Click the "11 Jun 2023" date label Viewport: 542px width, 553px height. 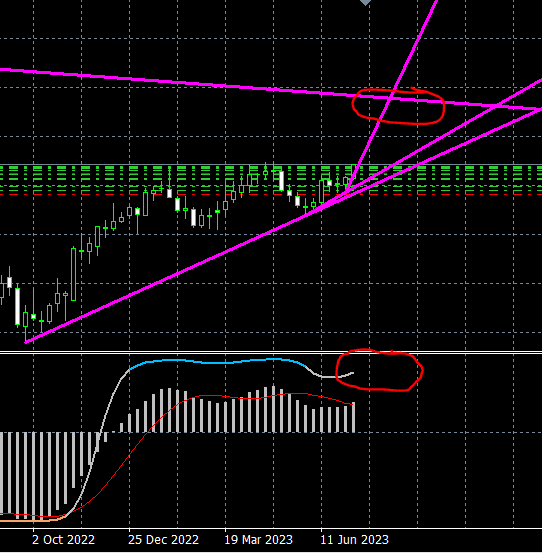tap(354, 540)
